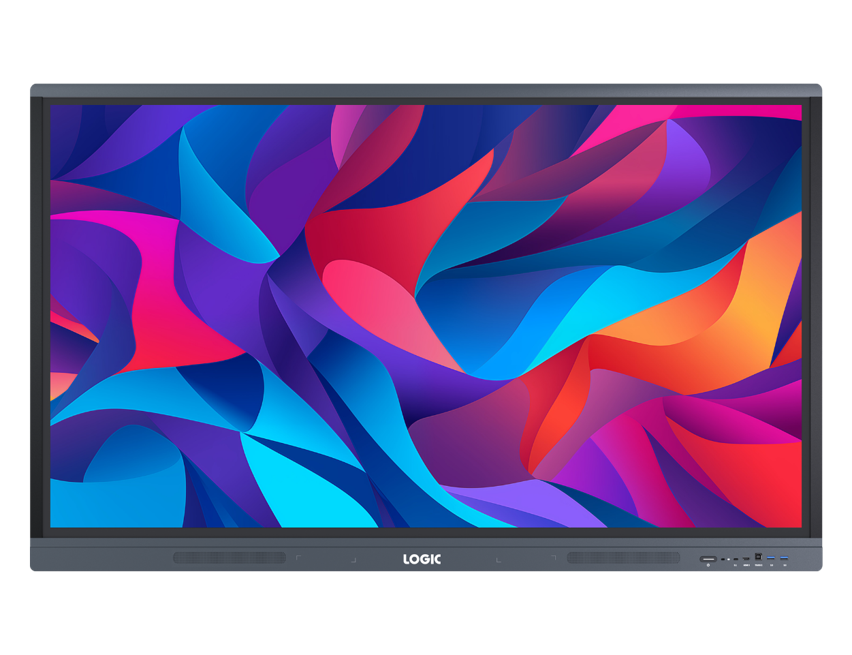The image size is (852, 655).
Task: Click the rightmost blue USB port
Action: coord(784,557)
